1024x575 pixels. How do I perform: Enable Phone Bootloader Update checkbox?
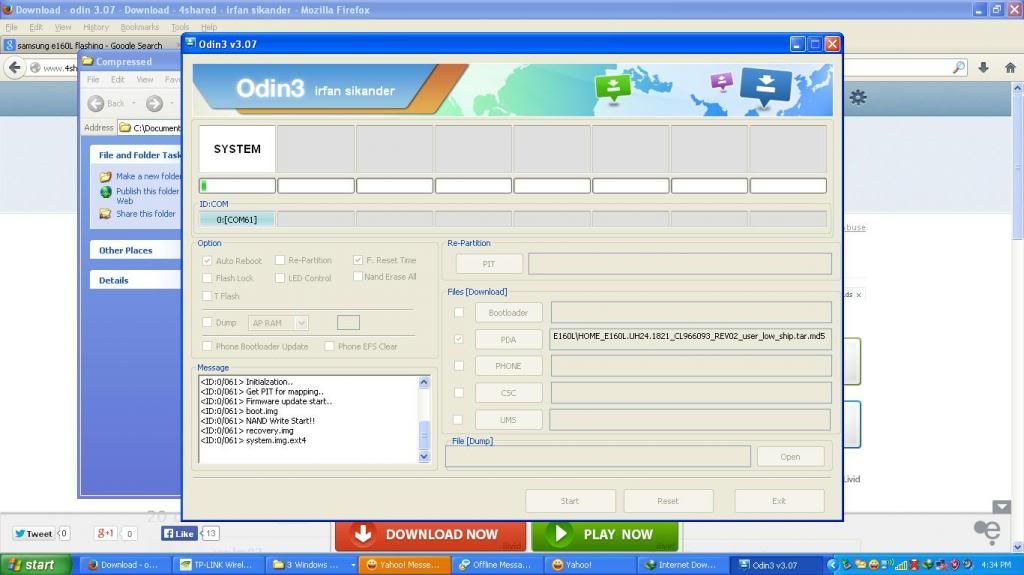(x=207, y=346)
